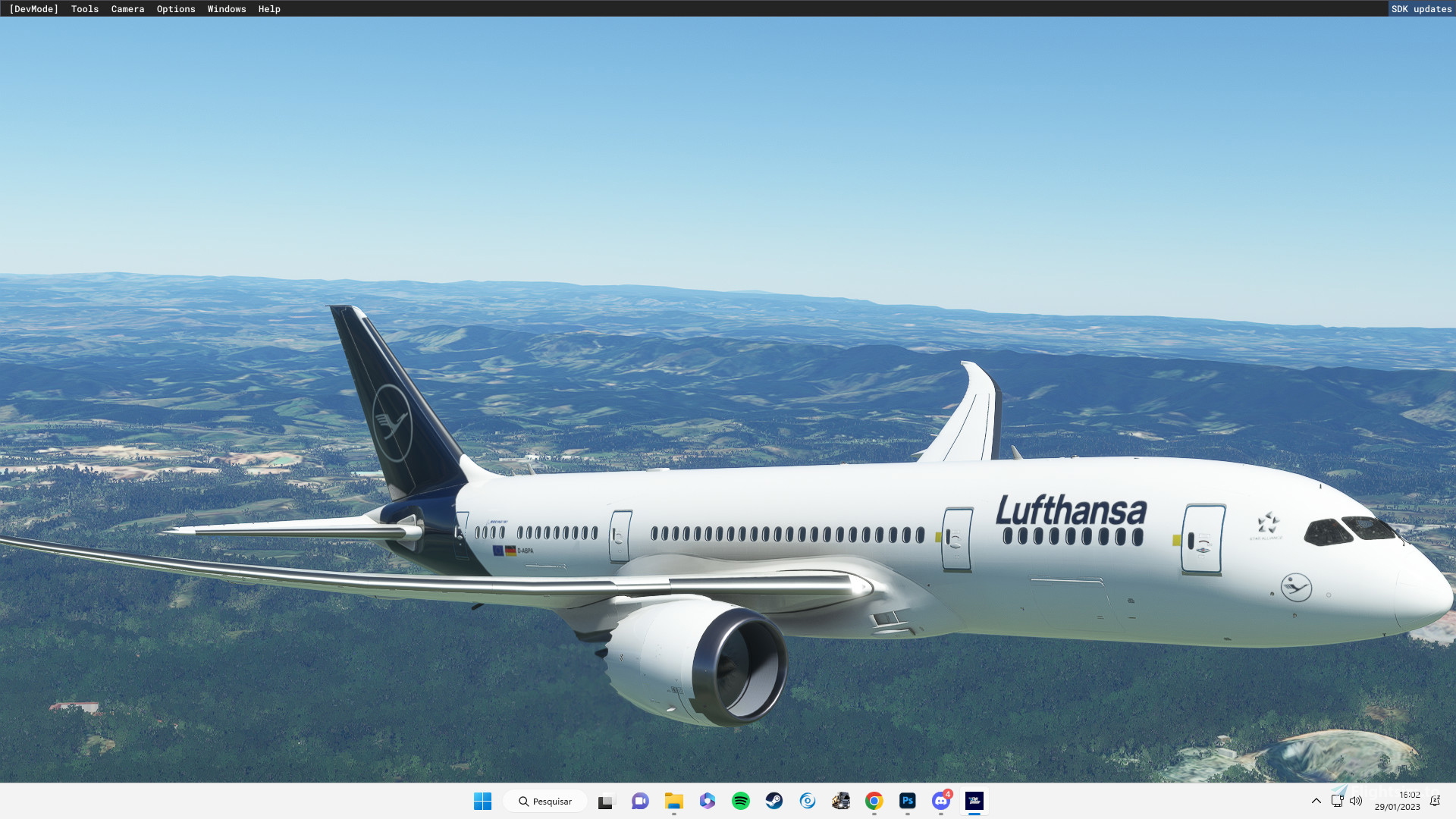Open Discord from the taskbar
1456x819 pixels.
pyautogui.click(x=940, y=801)
